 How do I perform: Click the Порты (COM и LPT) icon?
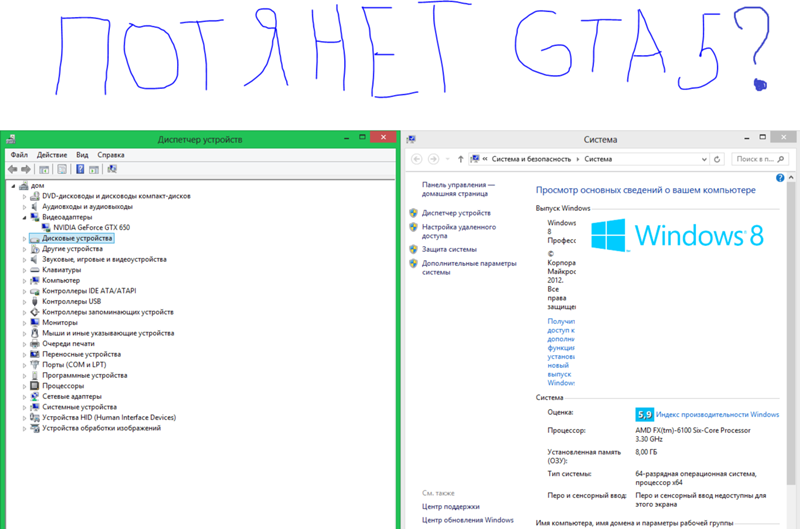click(x=35, y=365)
